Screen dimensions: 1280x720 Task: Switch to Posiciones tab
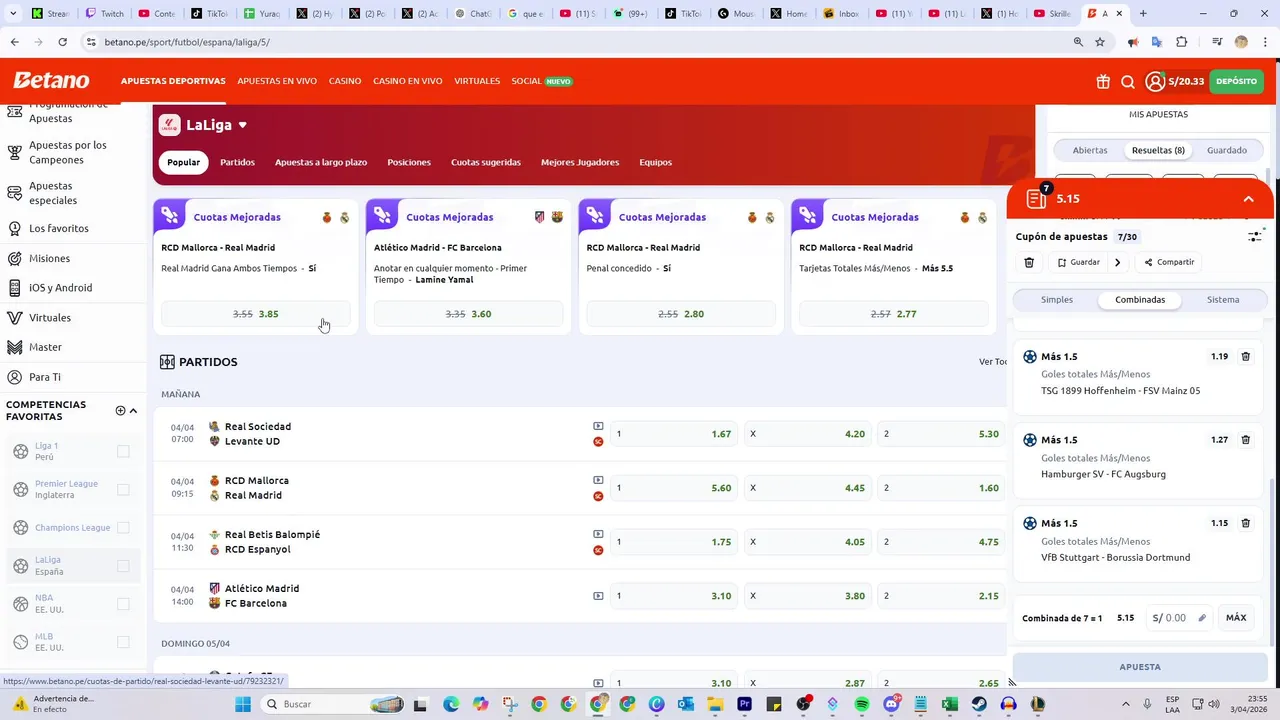[409, 162]
